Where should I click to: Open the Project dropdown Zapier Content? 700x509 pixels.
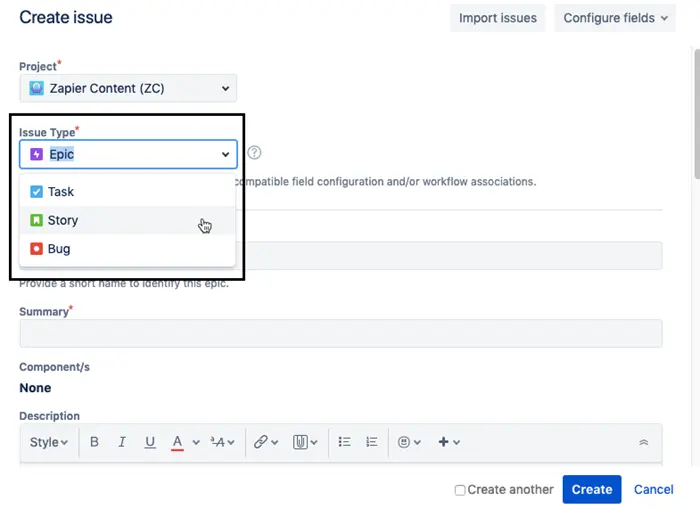point(128,88)
